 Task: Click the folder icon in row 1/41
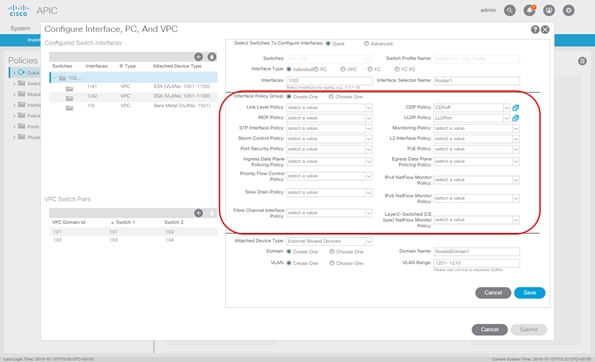(x=69, y=89)
